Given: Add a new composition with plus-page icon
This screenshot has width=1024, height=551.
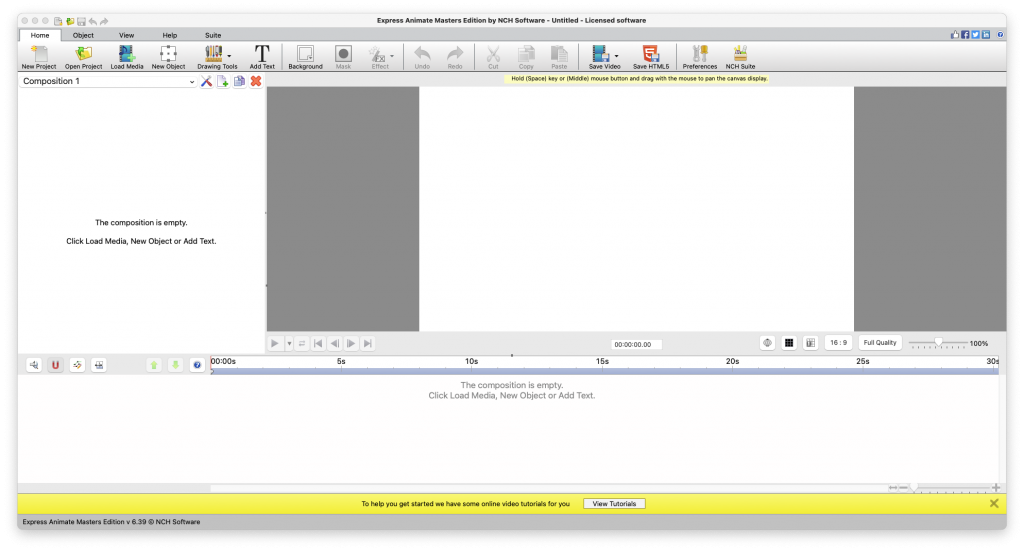Looking at the screenshot, I should [x=223, y=81].
